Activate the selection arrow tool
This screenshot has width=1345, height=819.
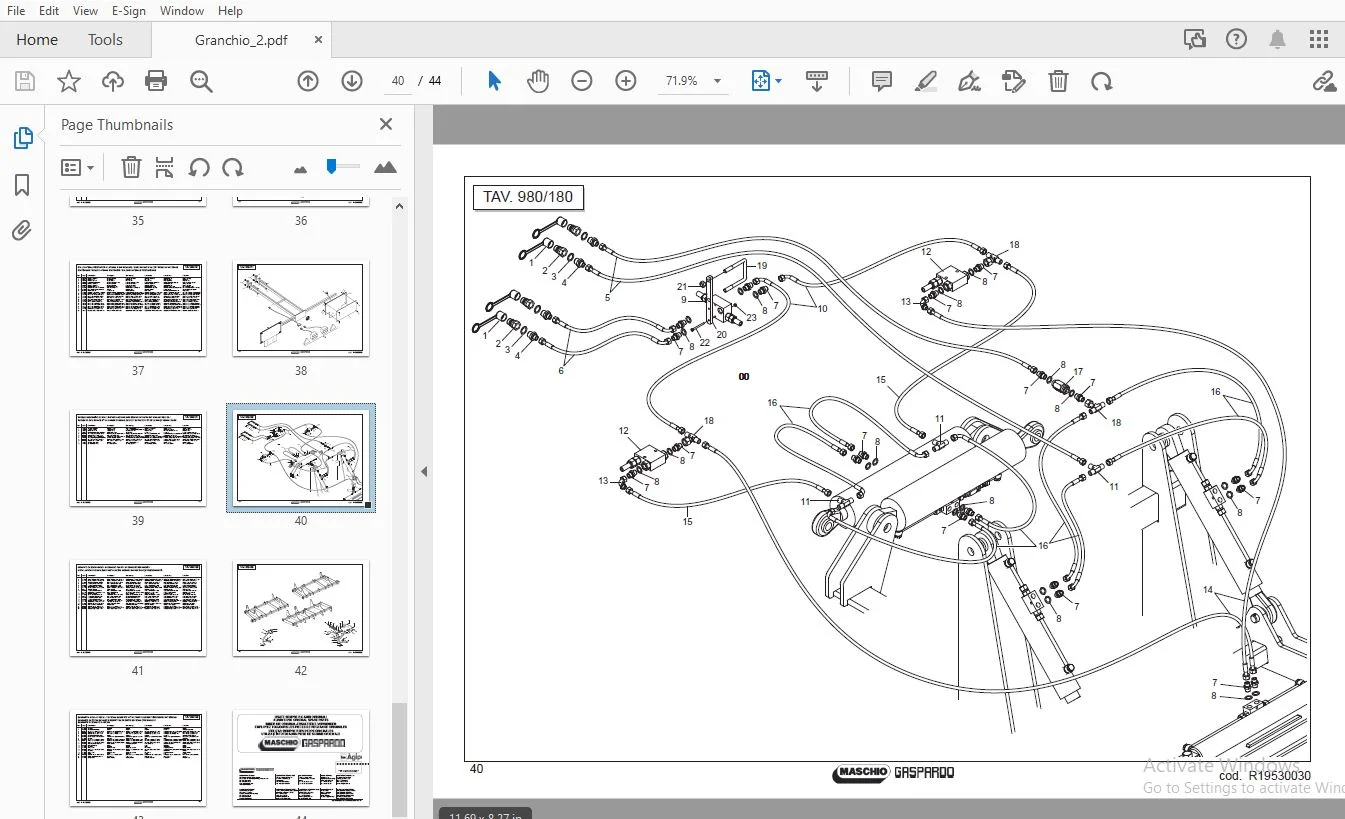494,81
